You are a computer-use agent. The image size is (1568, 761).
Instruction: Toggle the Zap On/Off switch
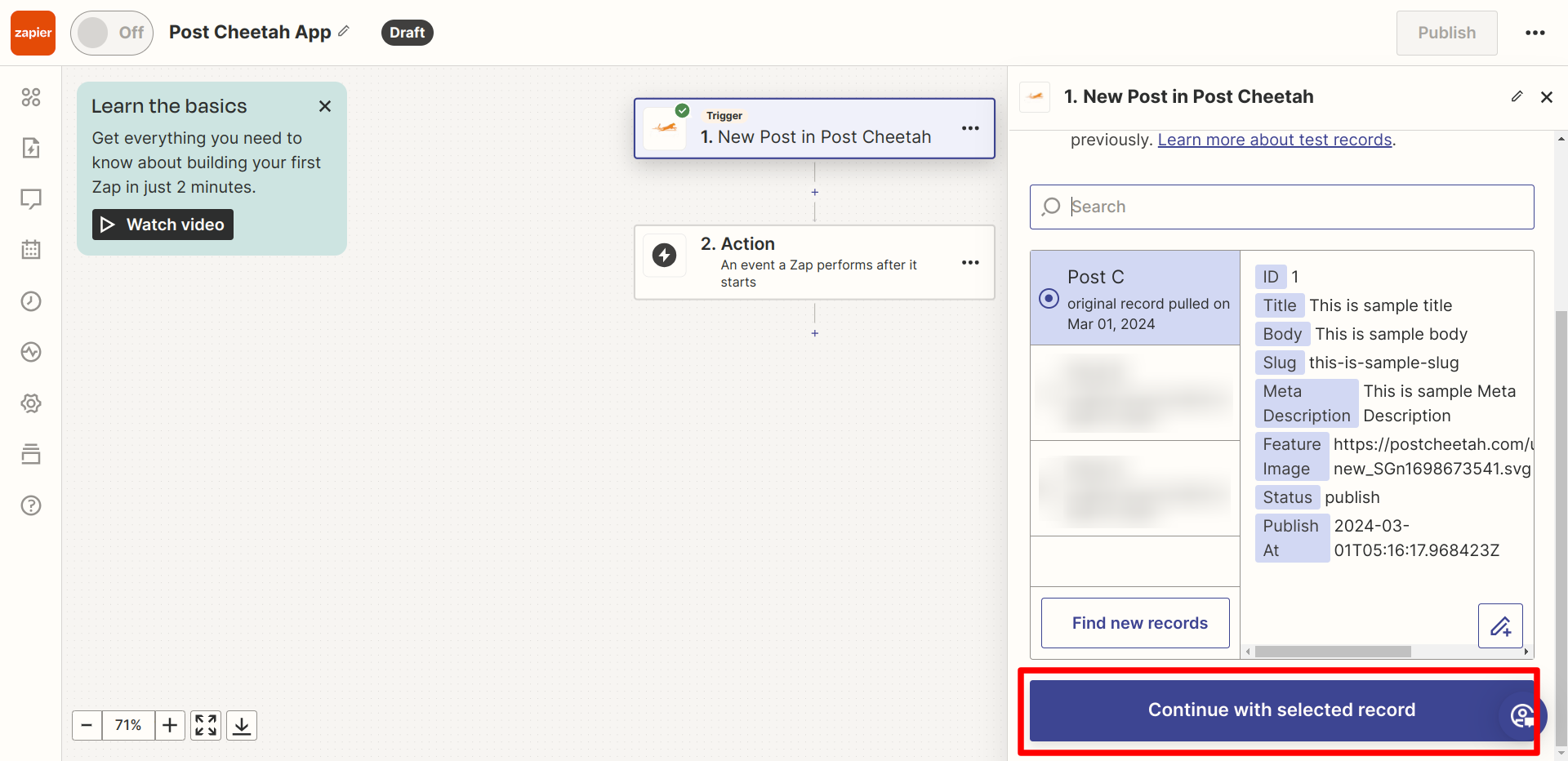pos(112,33)
